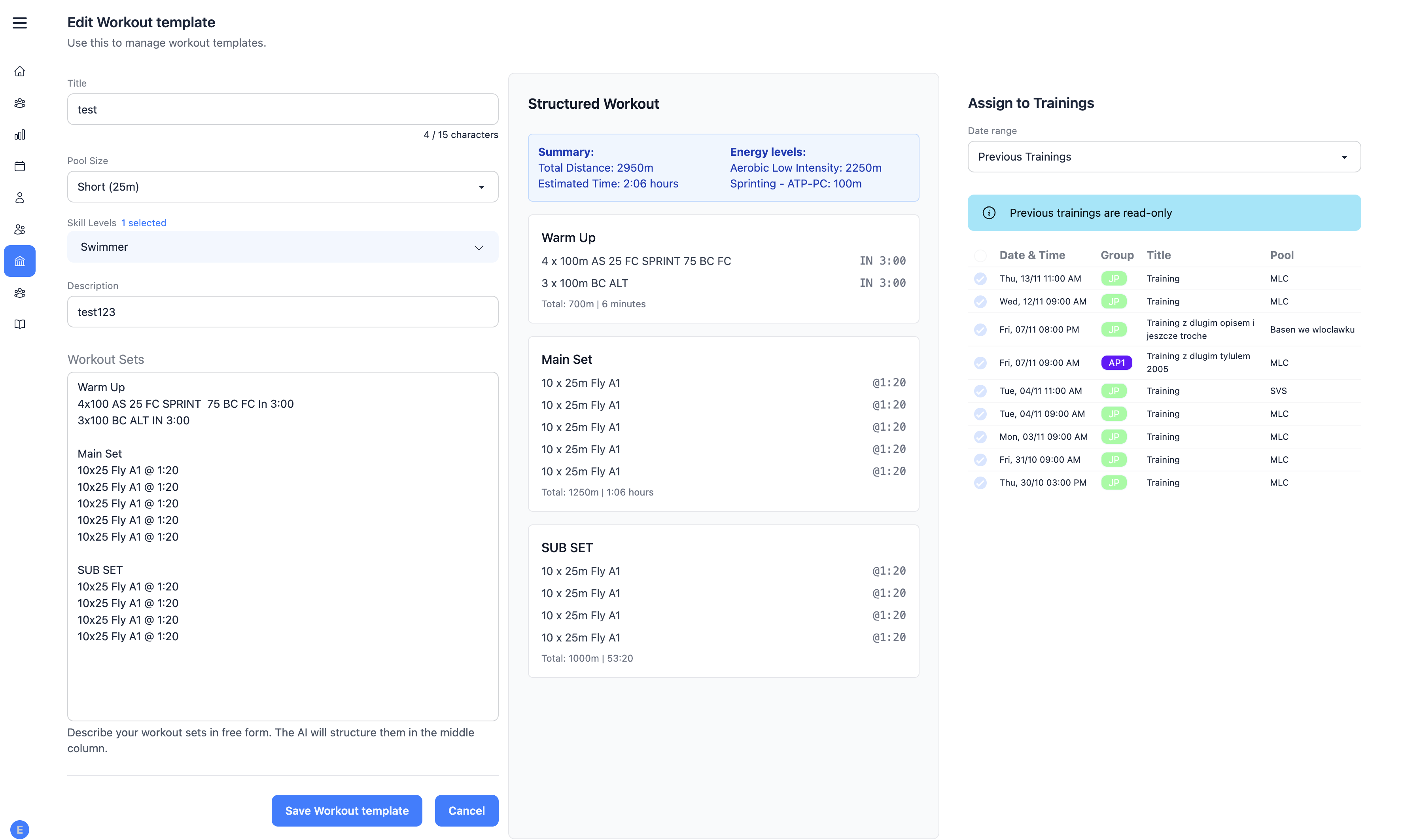Click the Save Workout template button
Screen dimensions: 1404x840
coord(346,811)
